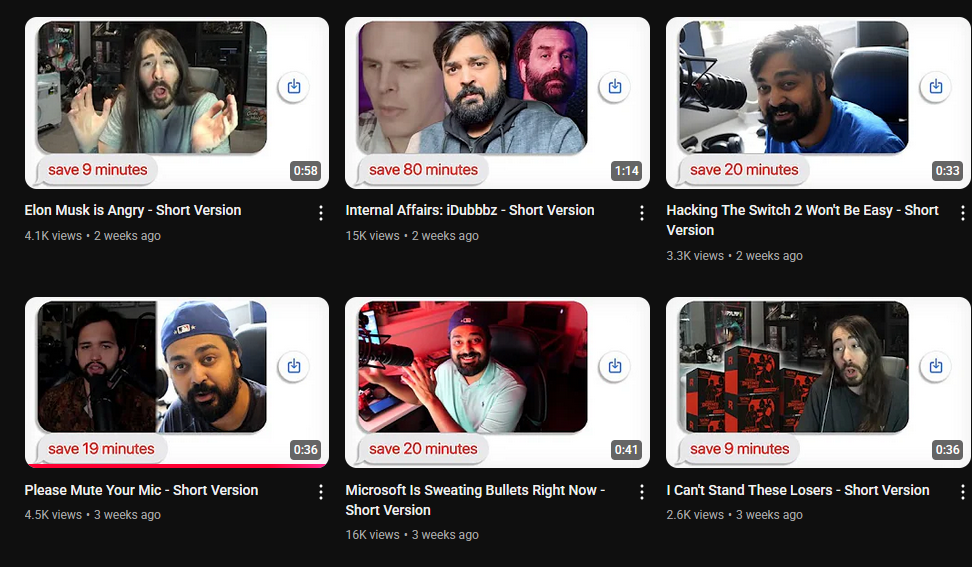Open three-dot menu for Hacking The Switch 2 video
Screen dimensions: 972x567
963,213
